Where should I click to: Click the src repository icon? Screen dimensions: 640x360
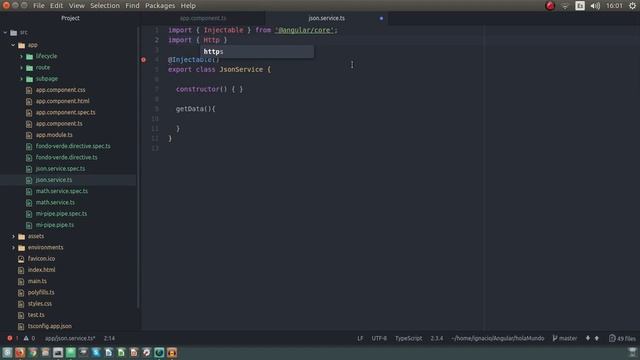(13, 33)
